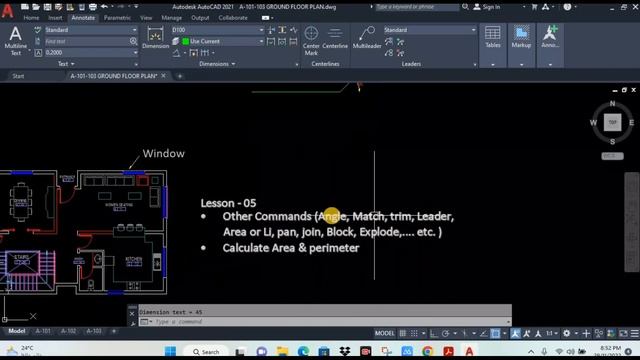The image size is (640, 360).
Task: Switch to the Manage ribbon tab
Action: (171, 18)
